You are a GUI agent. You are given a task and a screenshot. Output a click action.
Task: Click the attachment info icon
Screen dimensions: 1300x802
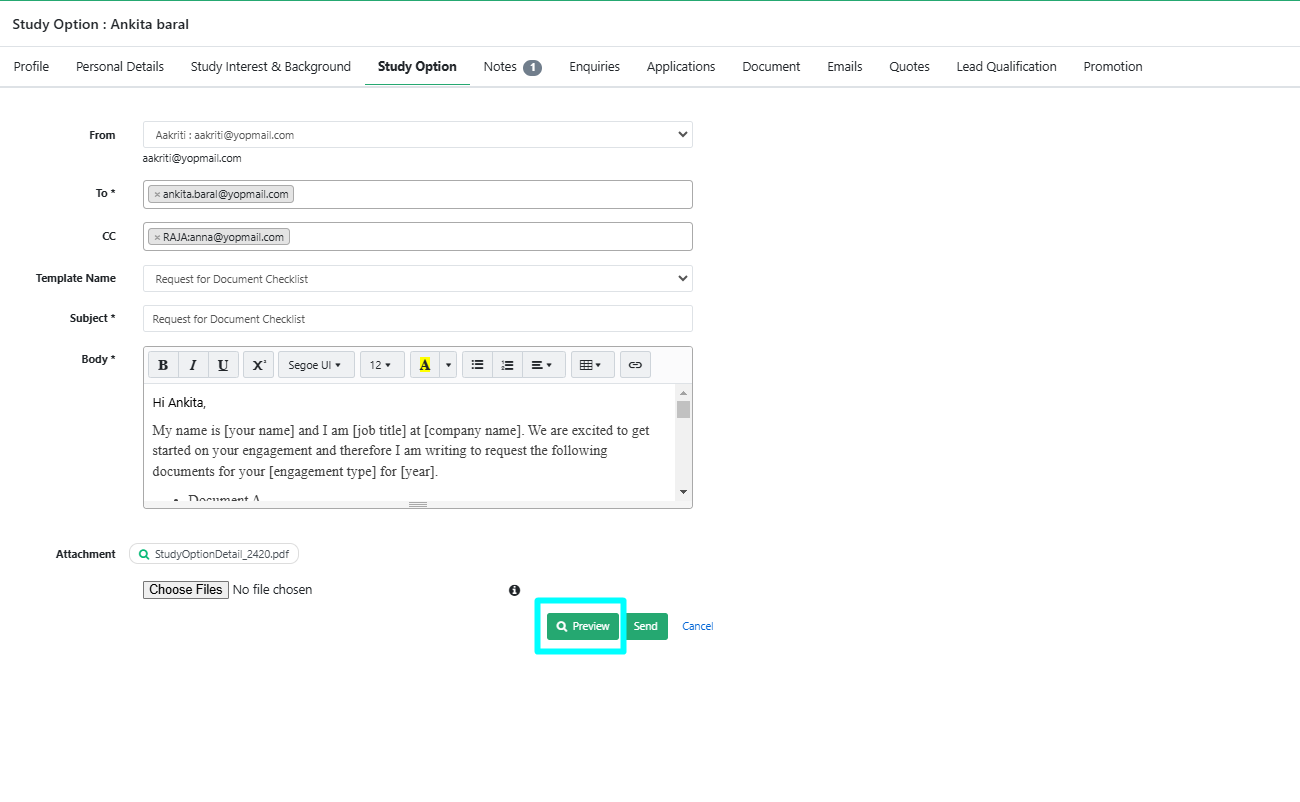coord(514,590)
